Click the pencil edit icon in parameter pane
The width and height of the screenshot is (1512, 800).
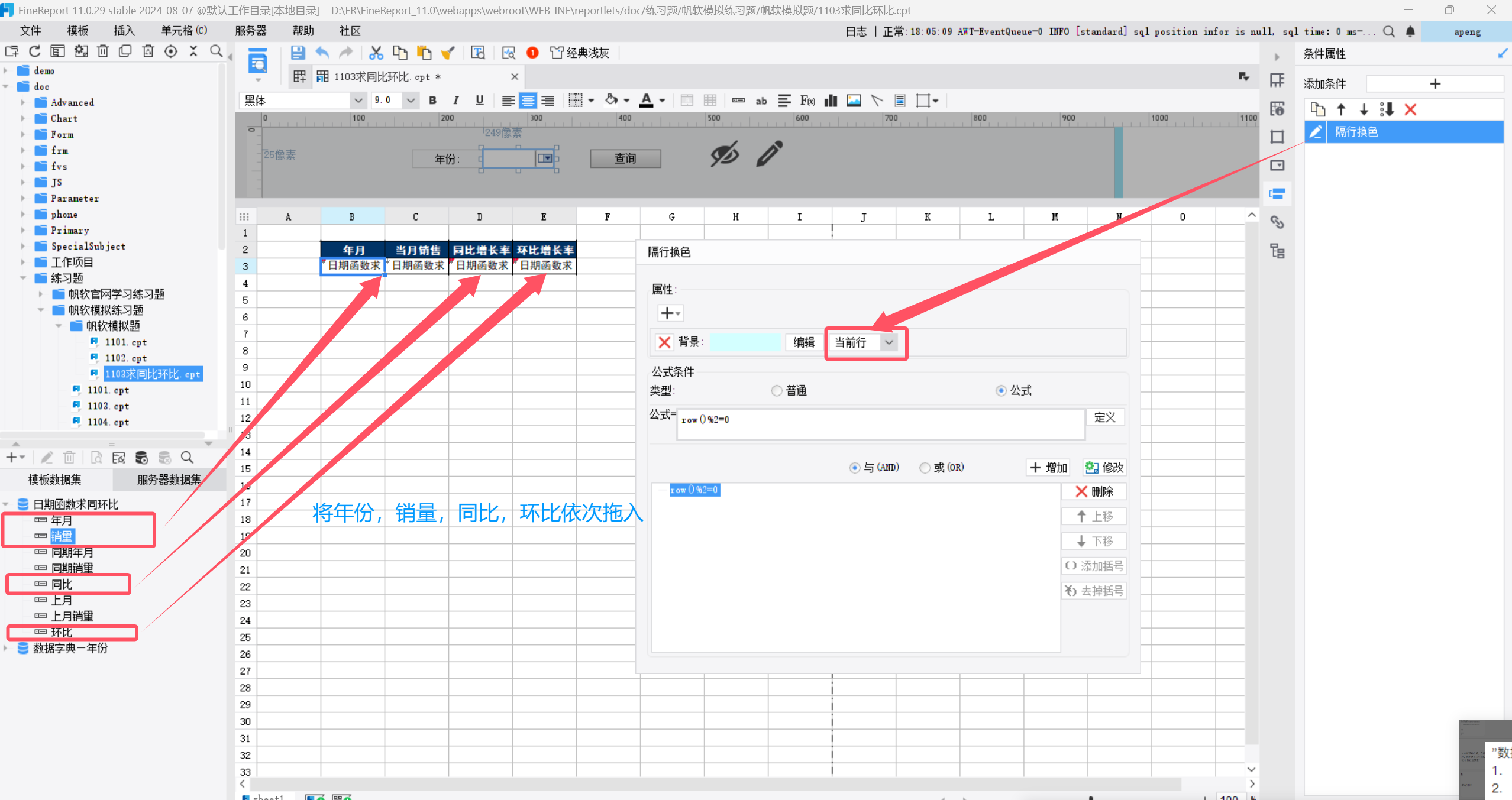pos(769,154)
